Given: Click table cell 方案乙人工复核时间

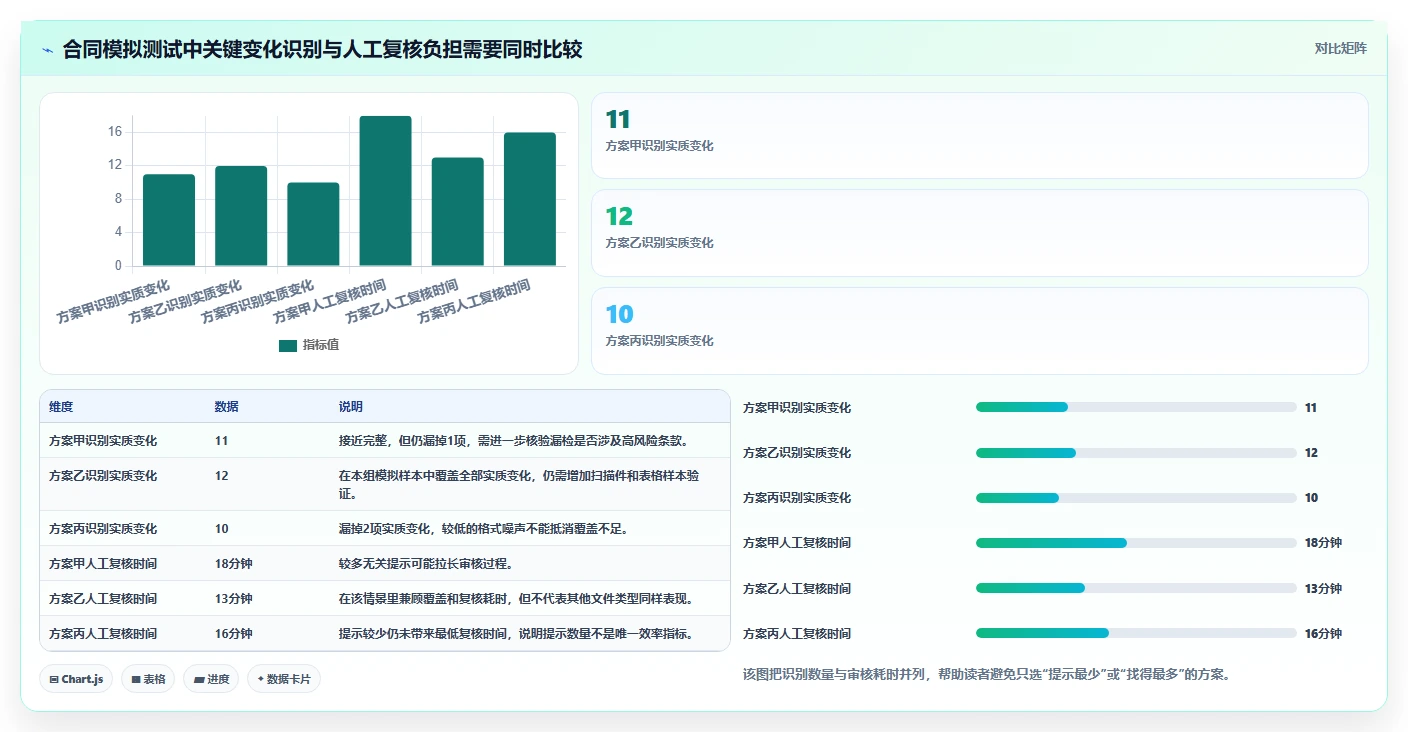Looking at the screenshot, I should [x=103, y=599].
